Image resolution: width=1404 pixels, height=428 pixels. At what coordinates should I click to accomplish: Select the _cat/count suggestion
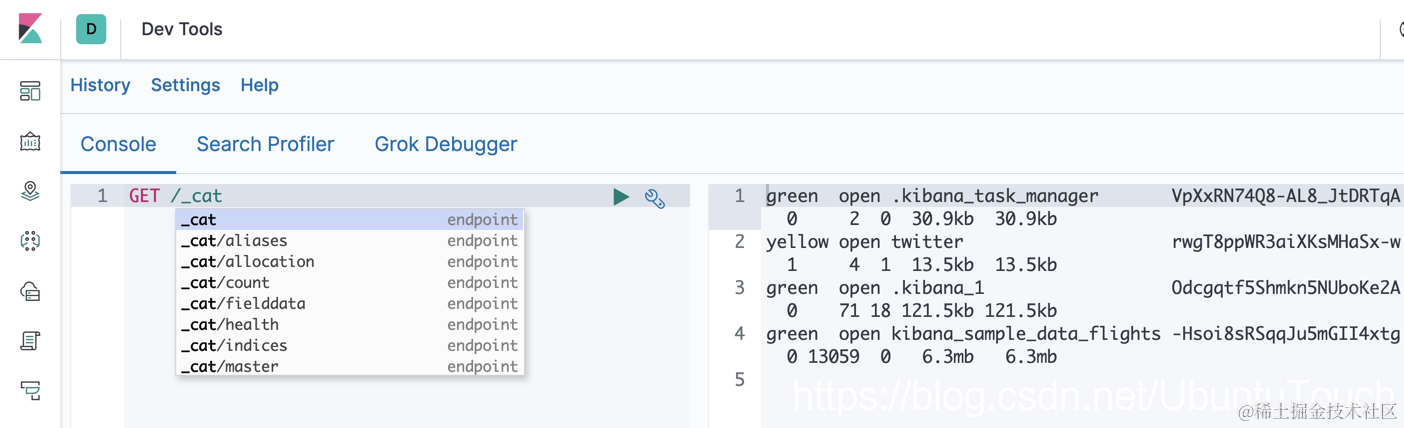click(x=350, y=282)
